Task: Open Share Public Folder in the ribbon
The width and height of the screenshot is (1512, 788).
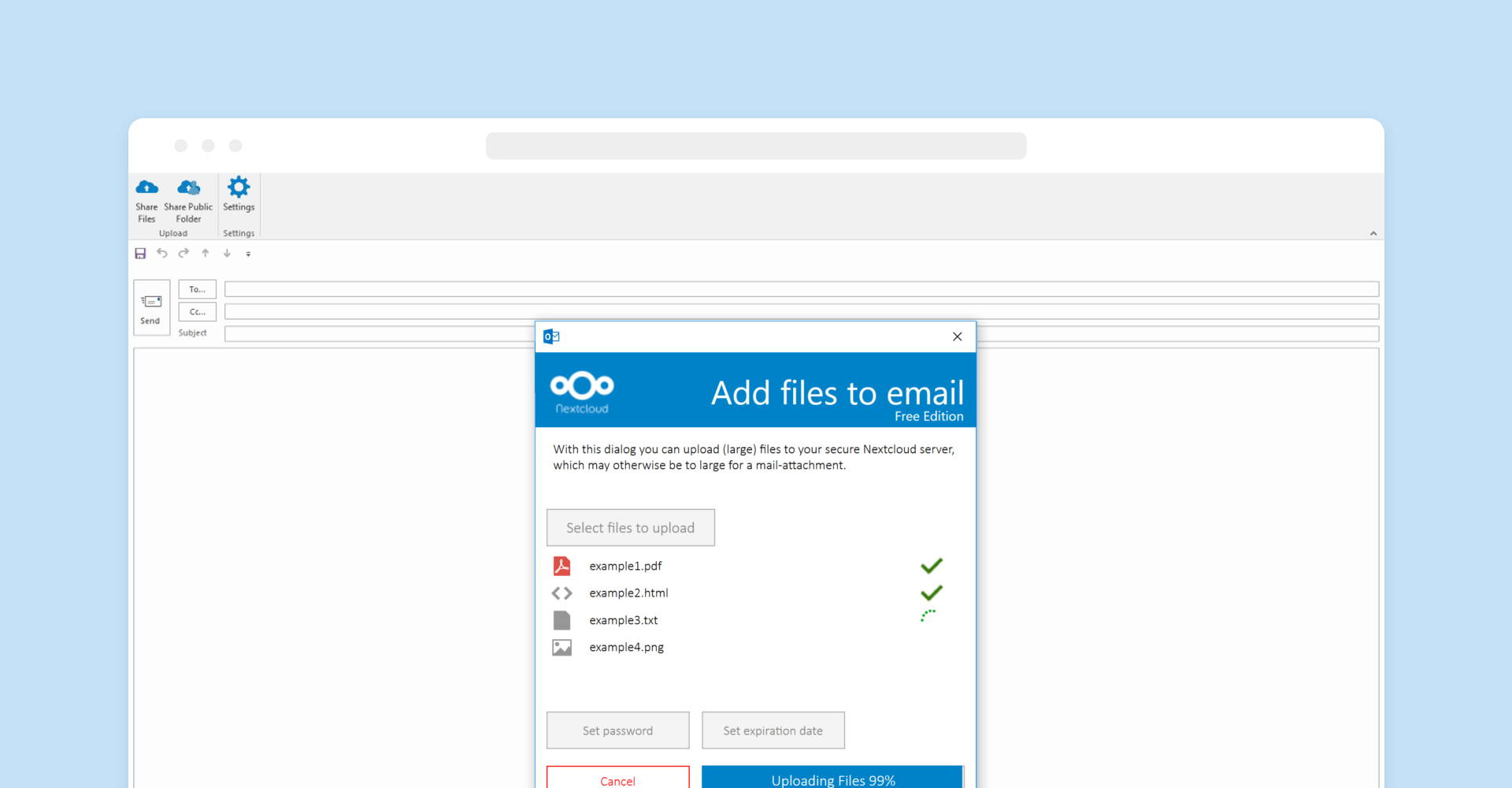Action: point(188,200)
